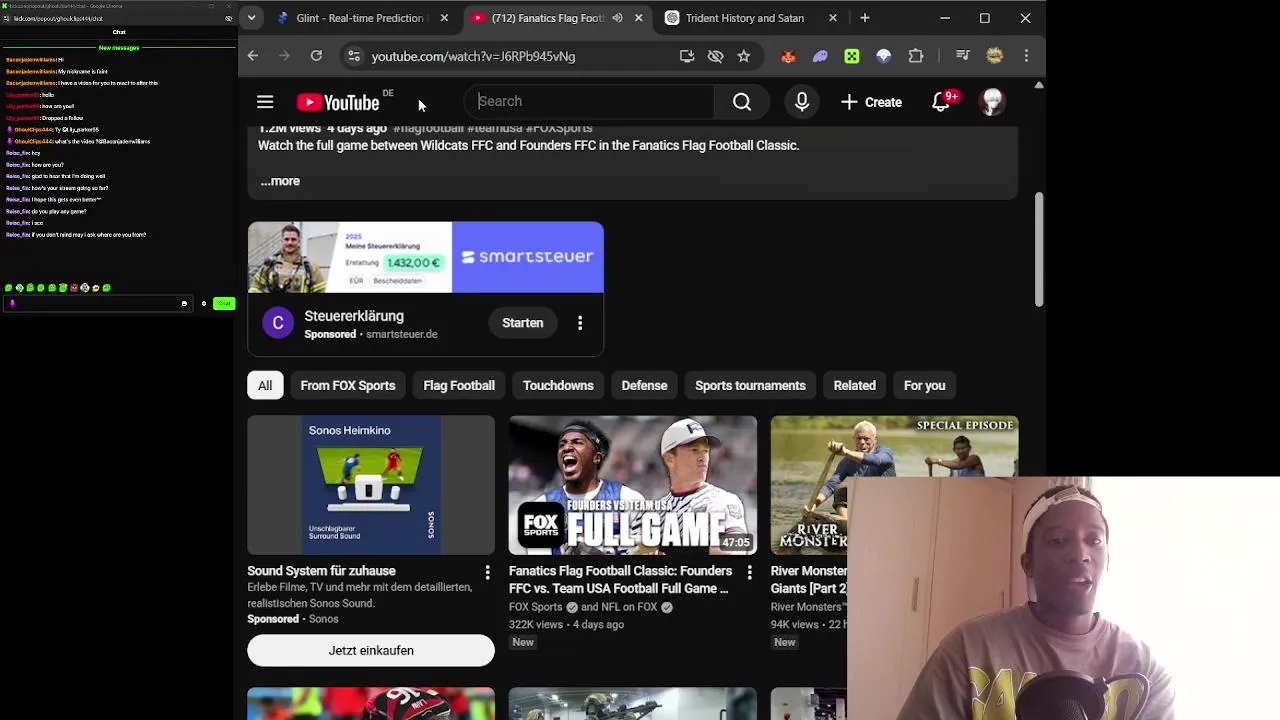Click the #FOXSports hashtag
The image size is (1280, 720).
[x=559, y=129]
